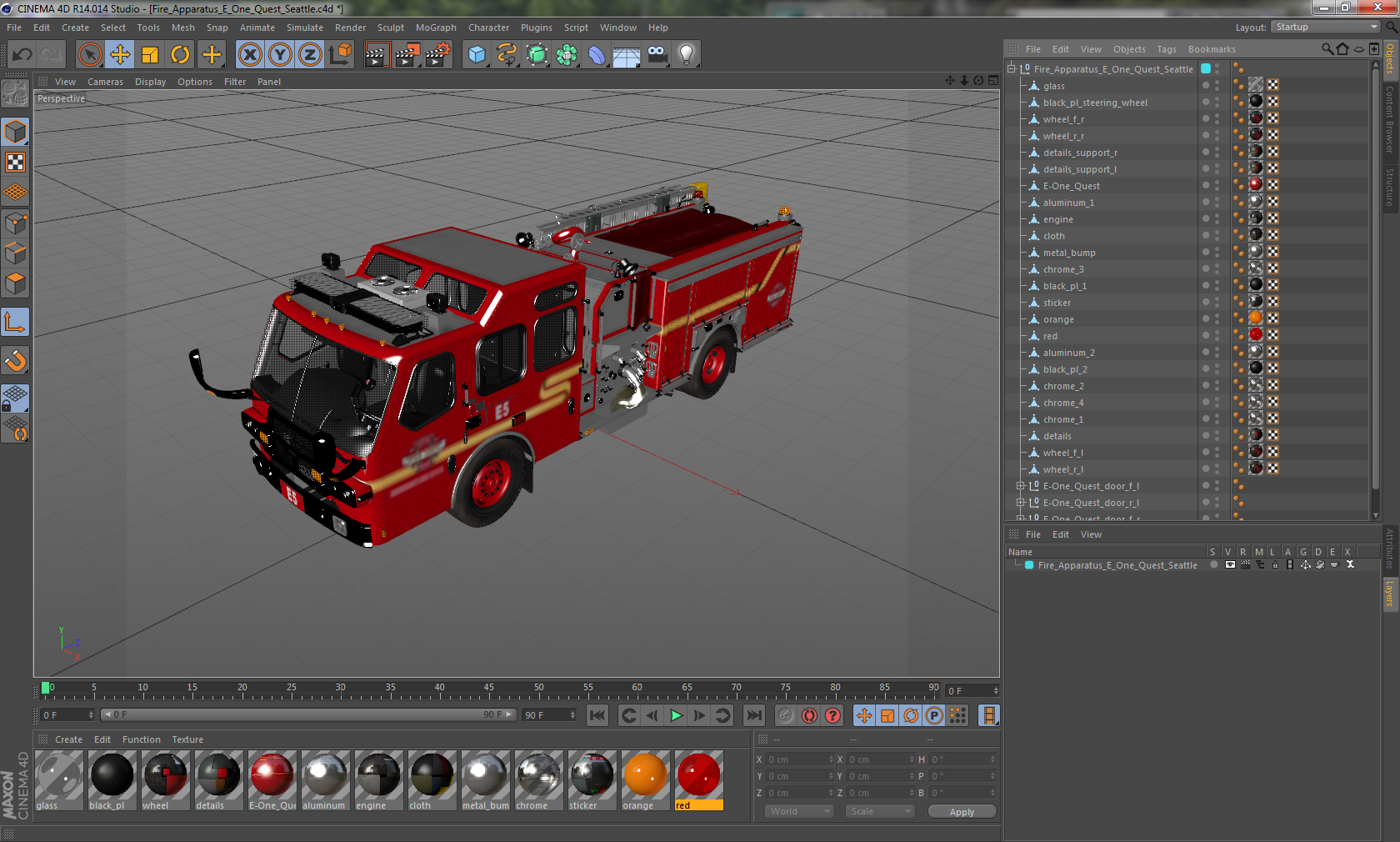1400x842 pixels.
Task: Open the Content Browser side tab
Action: click(x=1391, y=118)
